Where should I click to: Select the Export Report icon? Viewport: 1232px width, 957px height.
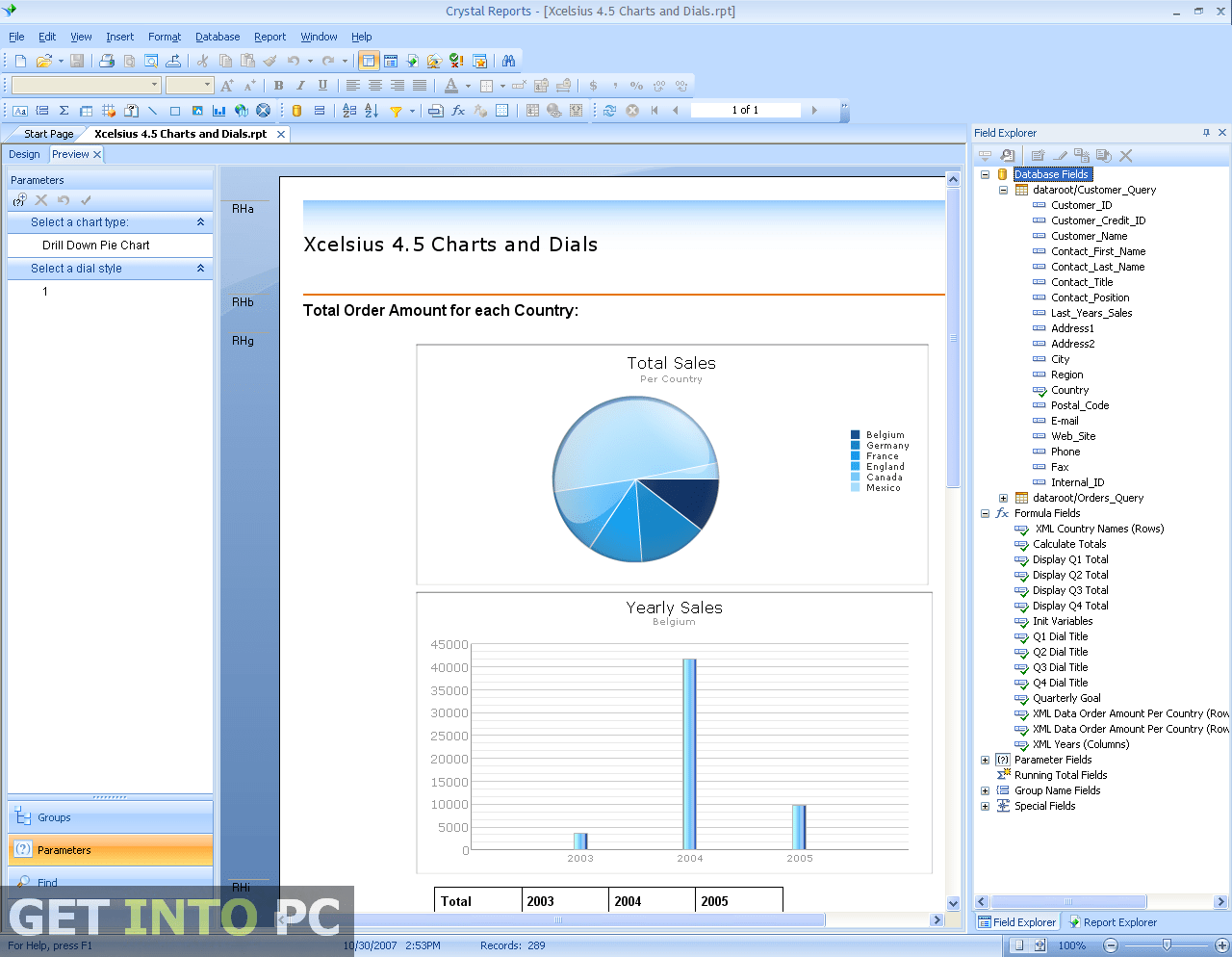173,61
